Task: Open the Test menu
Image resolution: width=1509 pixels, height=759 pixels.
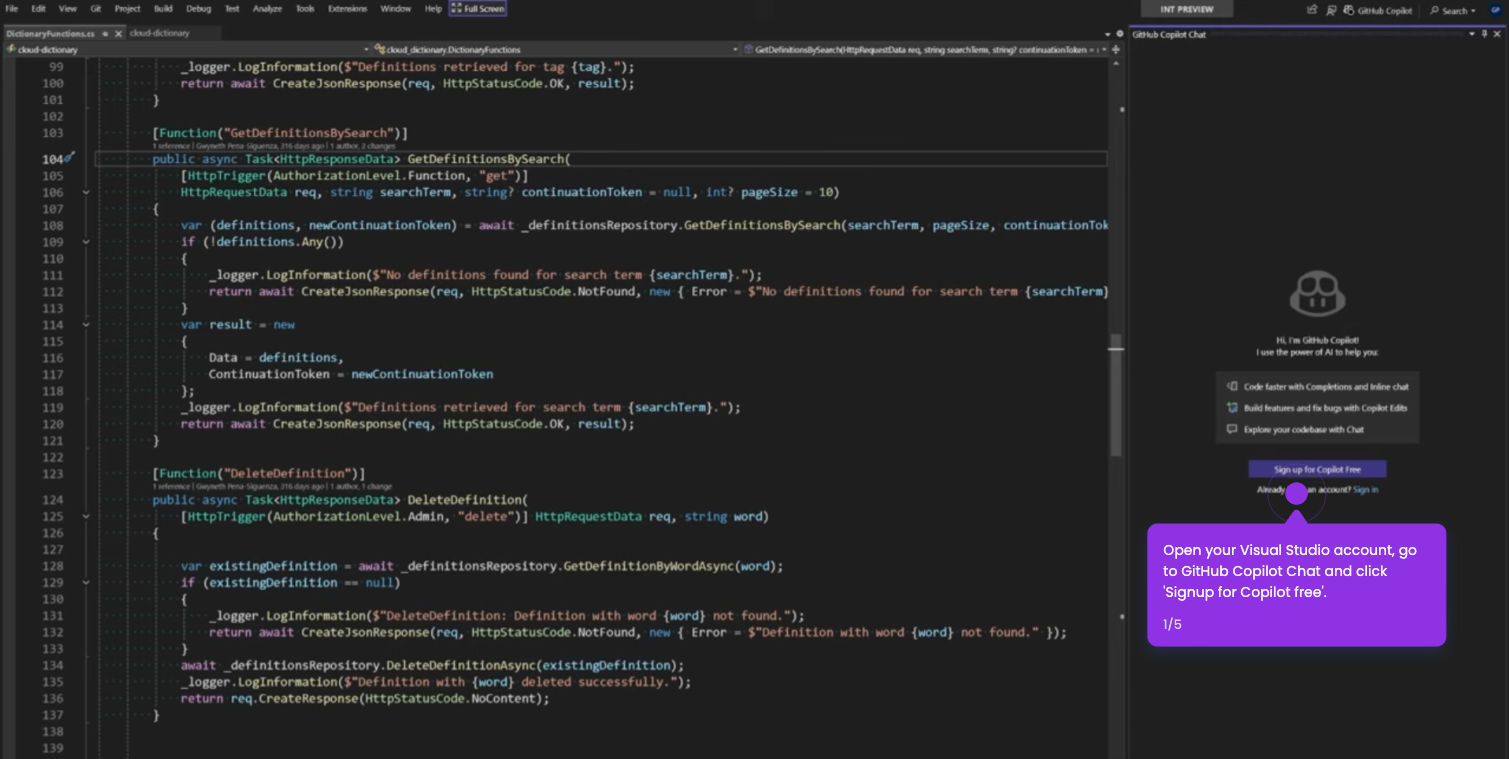Action: pyautogui.click(x=232, y=9)
